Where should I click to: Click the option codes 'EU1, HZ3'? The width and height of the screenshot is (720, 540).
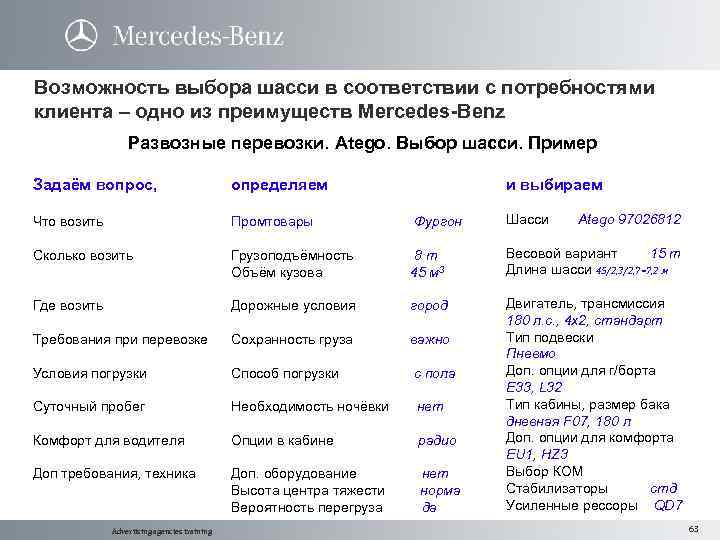[x=537, y=454]
